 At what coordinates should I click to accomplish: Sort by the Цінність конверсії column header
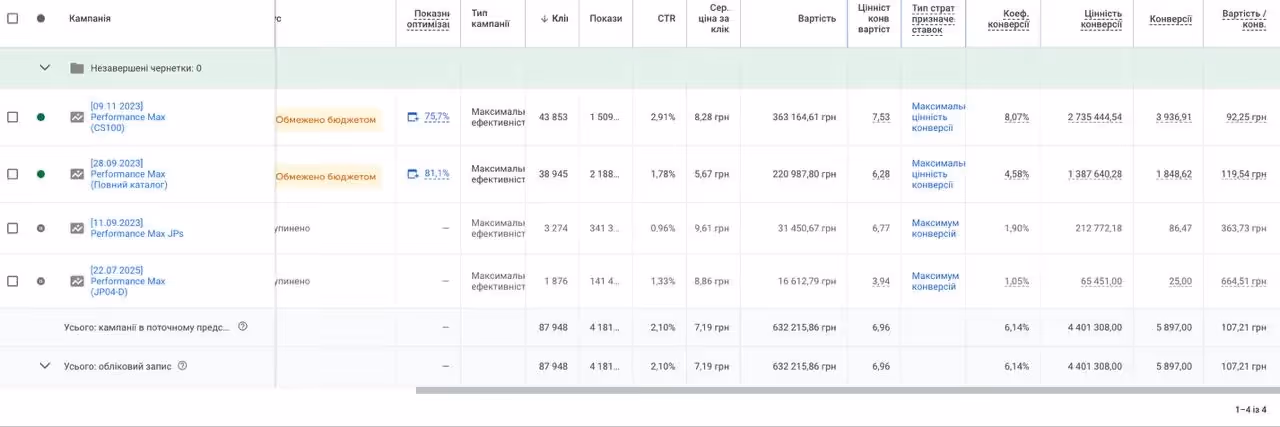coord(1101,18)
